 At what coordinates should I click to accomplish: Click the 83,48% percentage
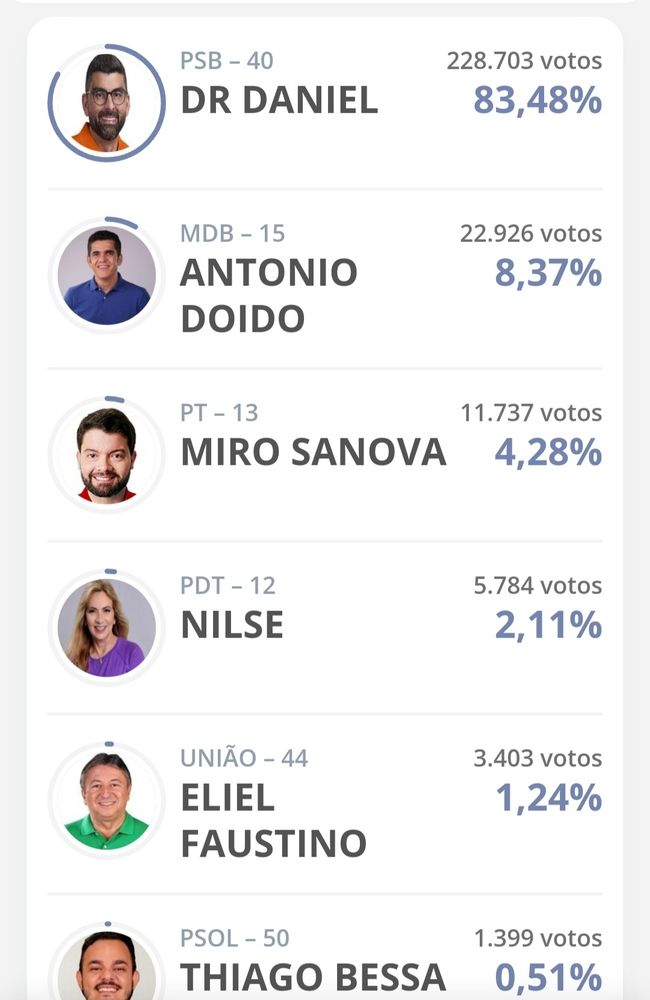click(538, 101)
